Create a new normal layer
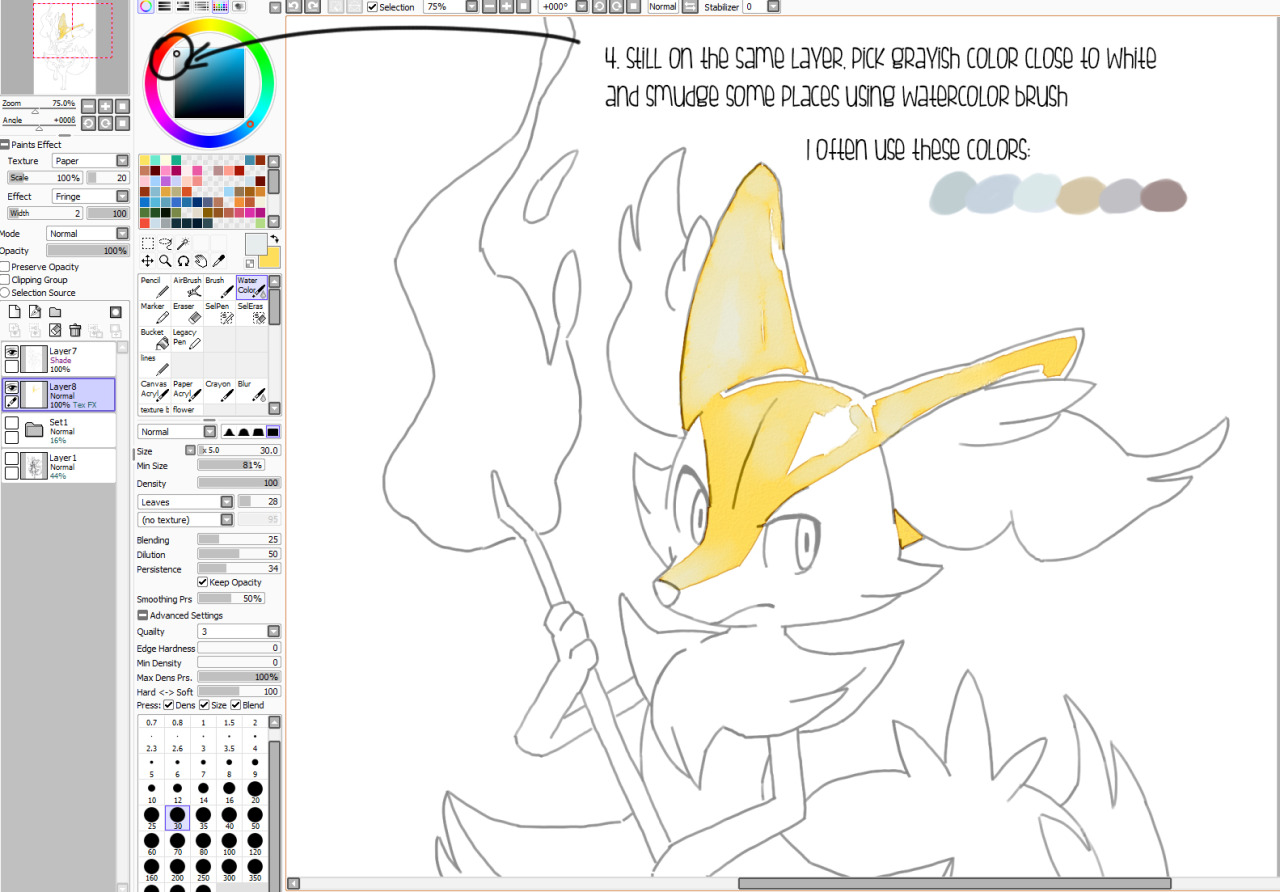The height and width of the screenshot is (892, 1280). click(15, 312)
